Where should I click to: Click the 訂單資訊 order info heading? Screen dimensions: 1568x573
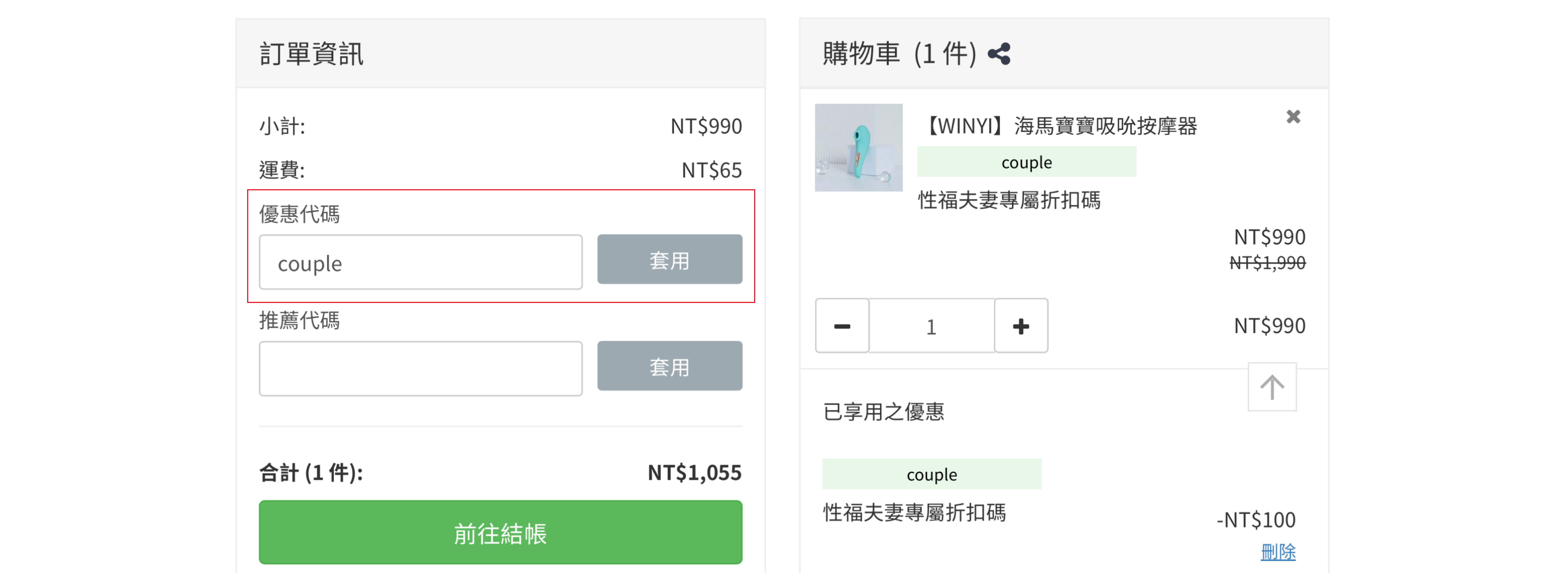pos(311,54)
